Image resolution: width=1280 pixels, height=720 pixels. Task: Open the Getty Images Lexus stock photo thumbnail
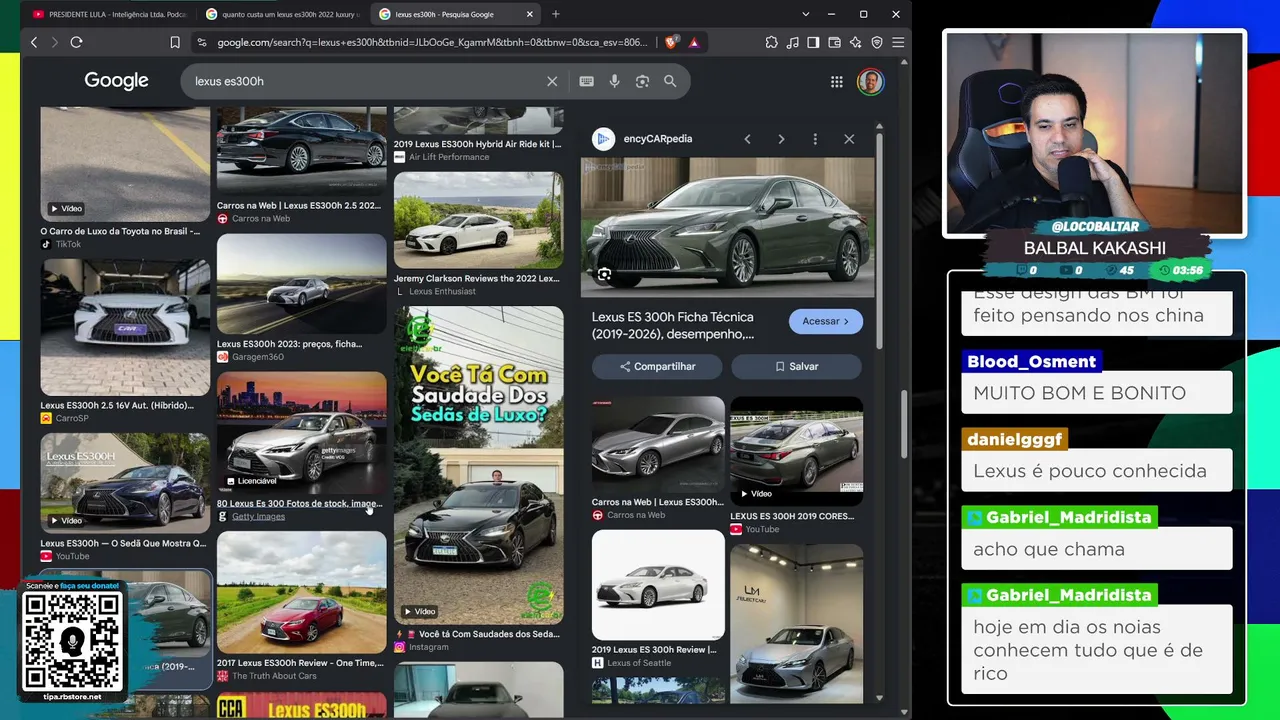(301, 432)
